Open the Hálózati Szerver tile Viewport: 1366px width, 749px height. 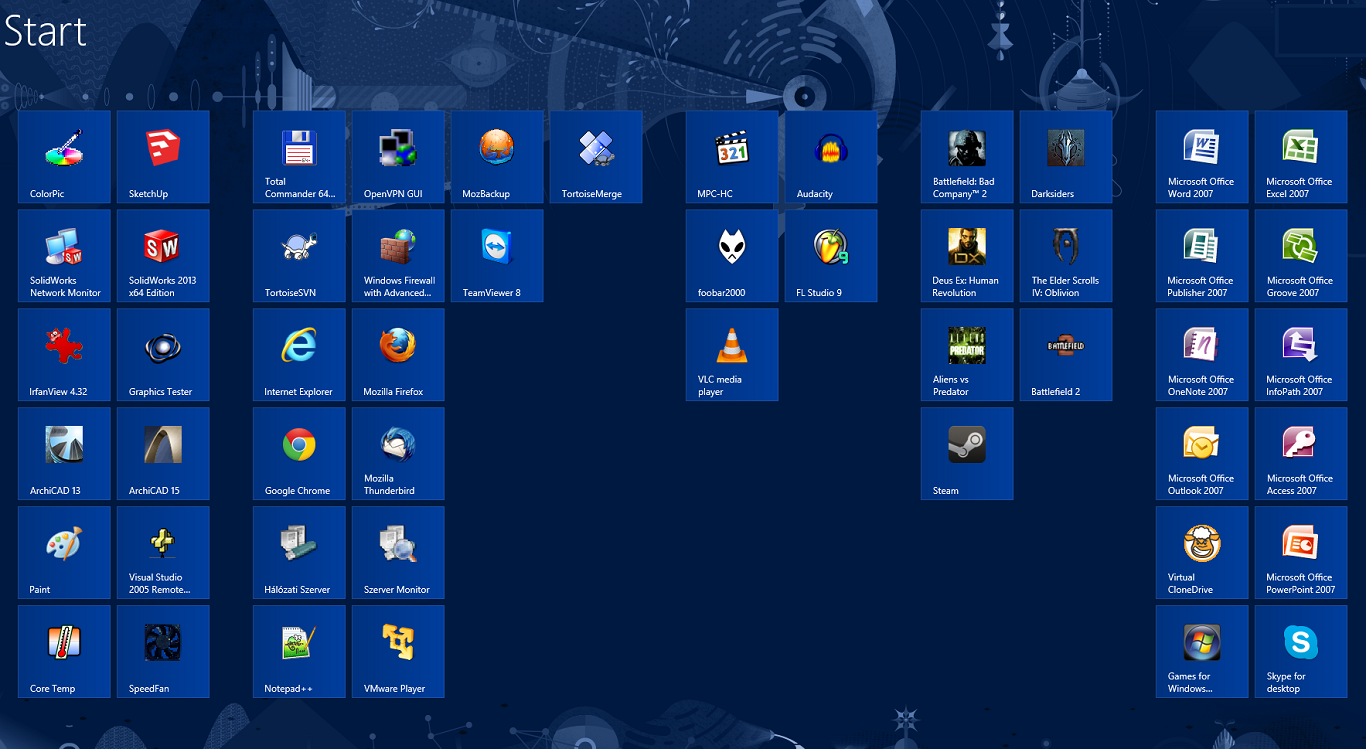pyautogui.click(x=299, y=553)
